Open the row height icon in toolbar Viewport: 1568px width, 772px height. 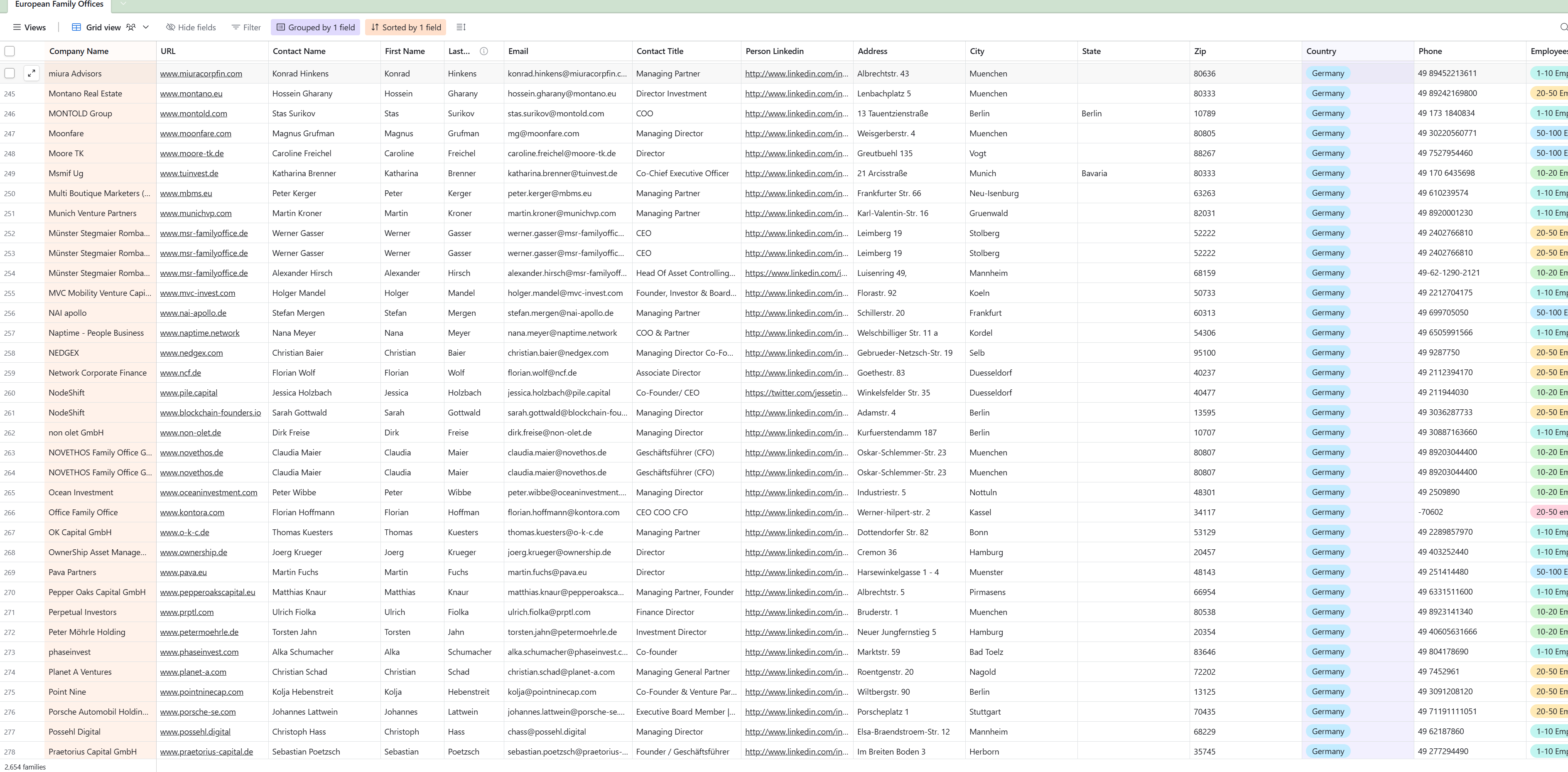[461, 27]
